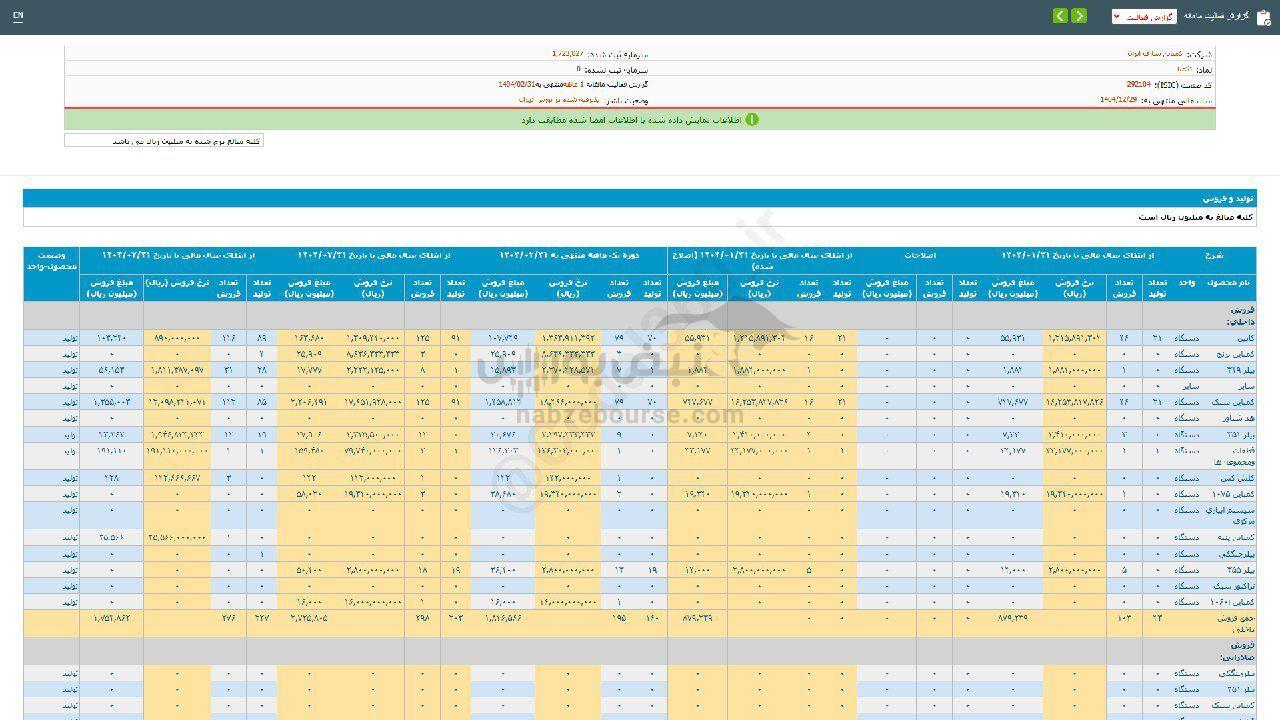Open the report type dropdown
The height and width of the screenshot is (720, 1280).
click(x=1144, y=17)
